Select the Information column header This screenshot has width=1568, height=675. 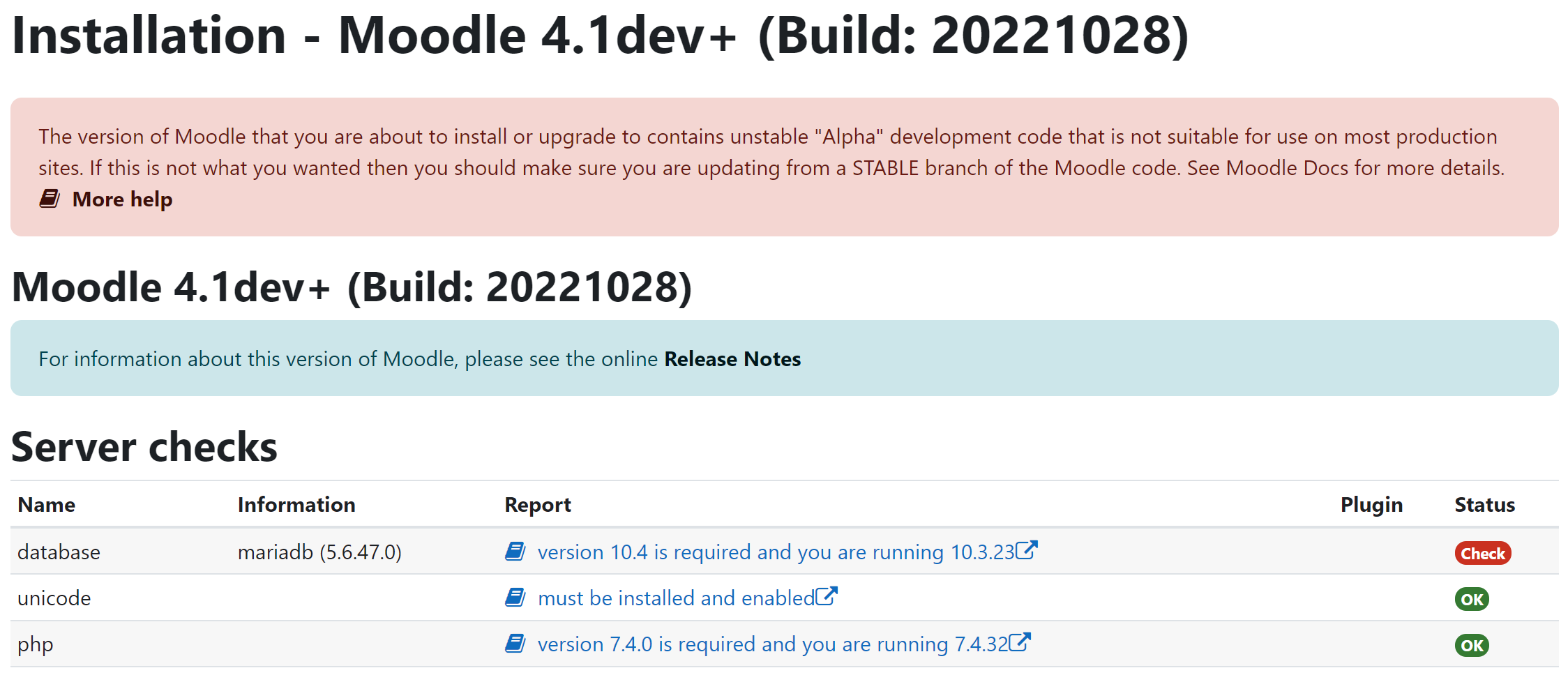click(296, 505)
